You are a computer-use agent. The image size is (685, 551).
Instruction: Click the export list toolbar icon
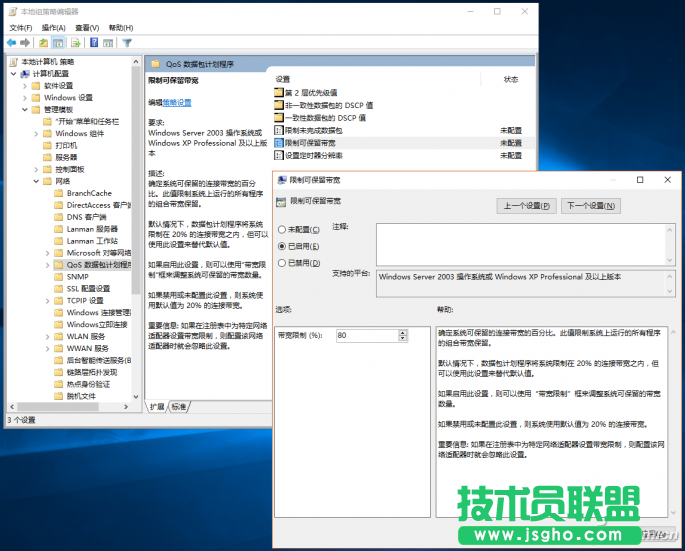(76, 43)
